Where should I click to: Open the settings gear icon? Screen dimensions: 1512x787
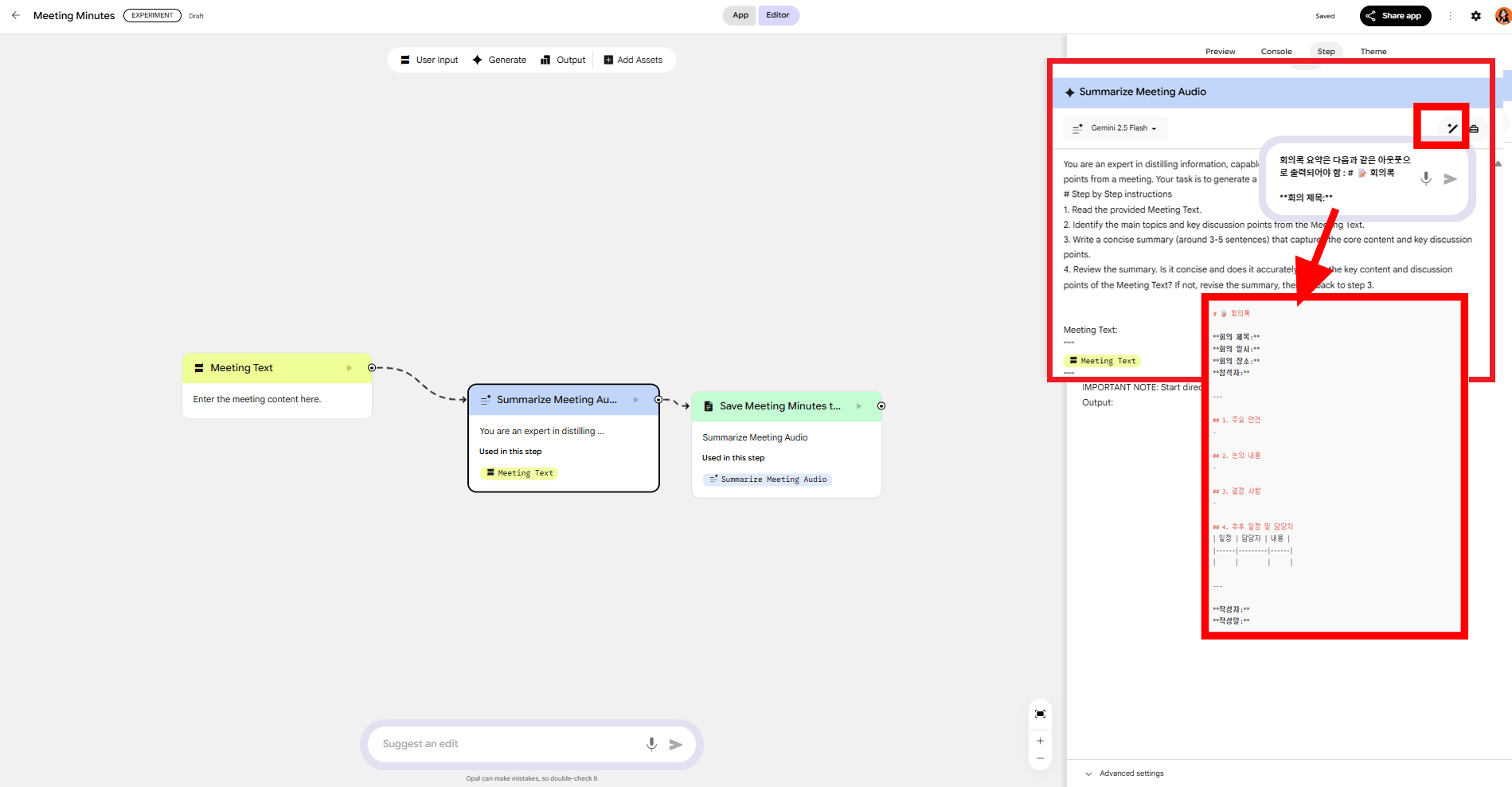point(1475,16)
